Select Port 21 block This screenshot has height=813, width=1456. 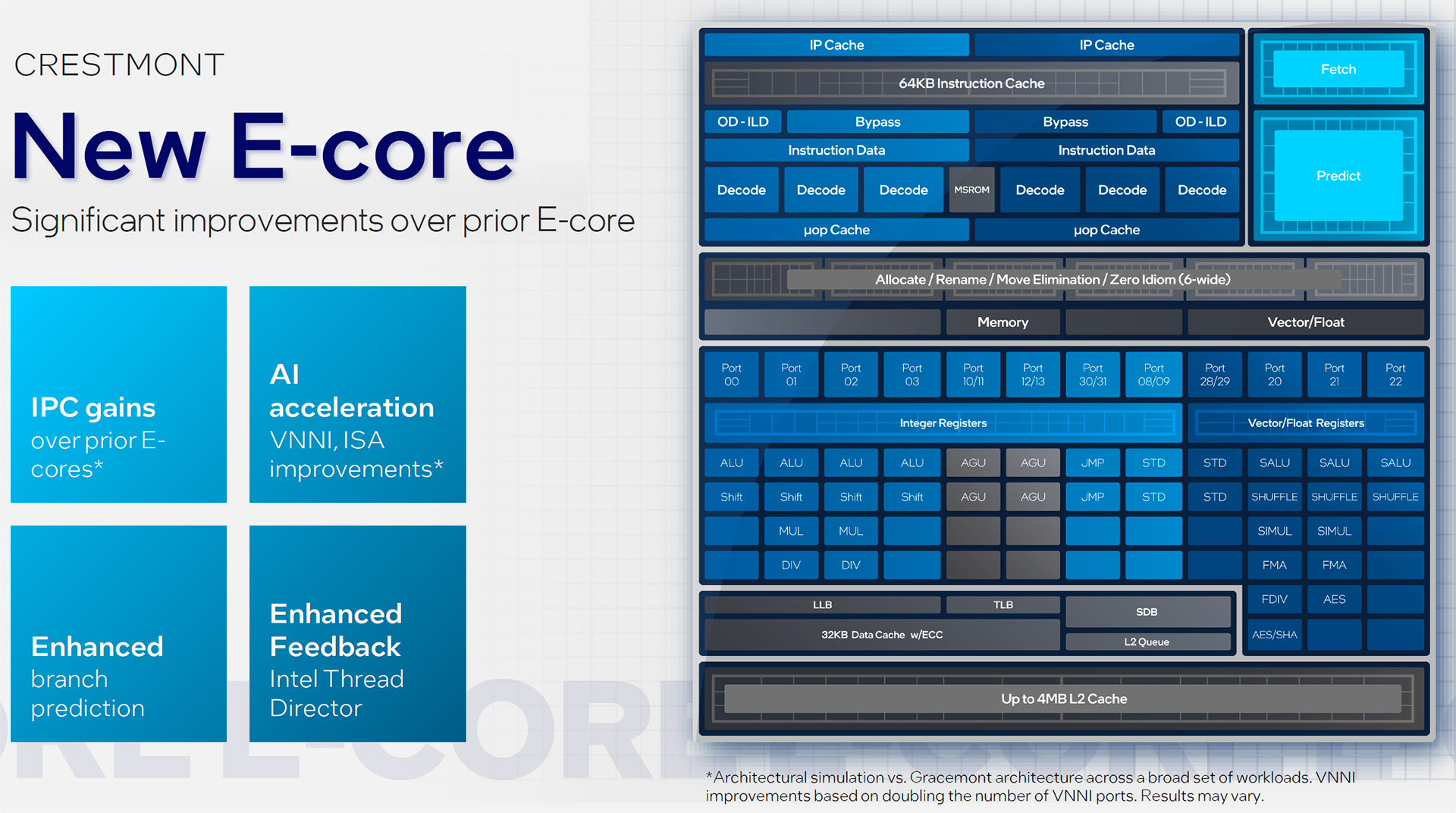pyautogui.click(x=1334, y=375)
